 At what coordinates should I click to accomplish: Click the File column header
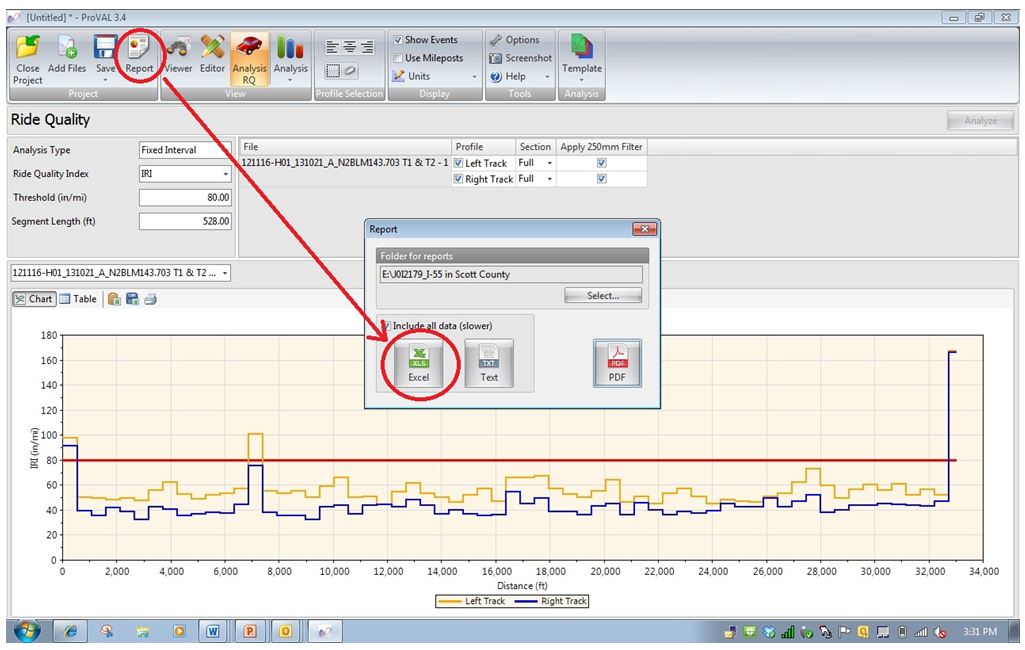pos(345,146)
